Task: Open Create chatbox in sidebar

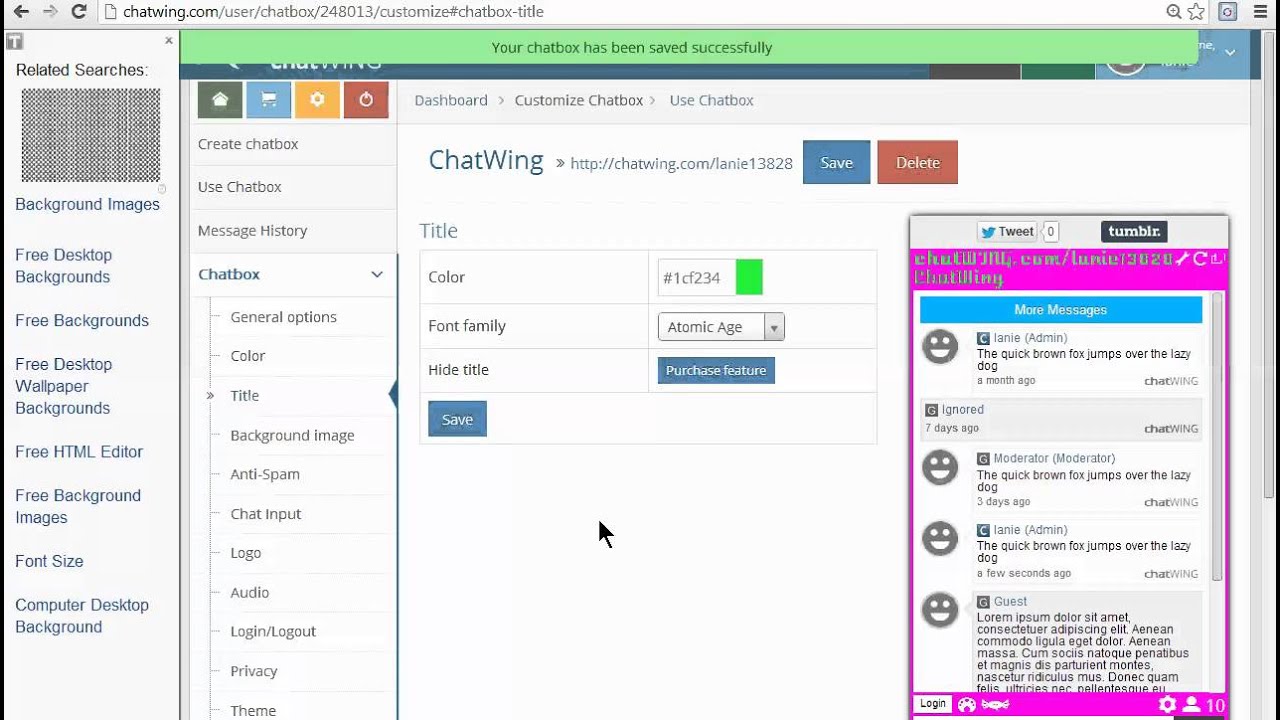Action: pos(248,144)
